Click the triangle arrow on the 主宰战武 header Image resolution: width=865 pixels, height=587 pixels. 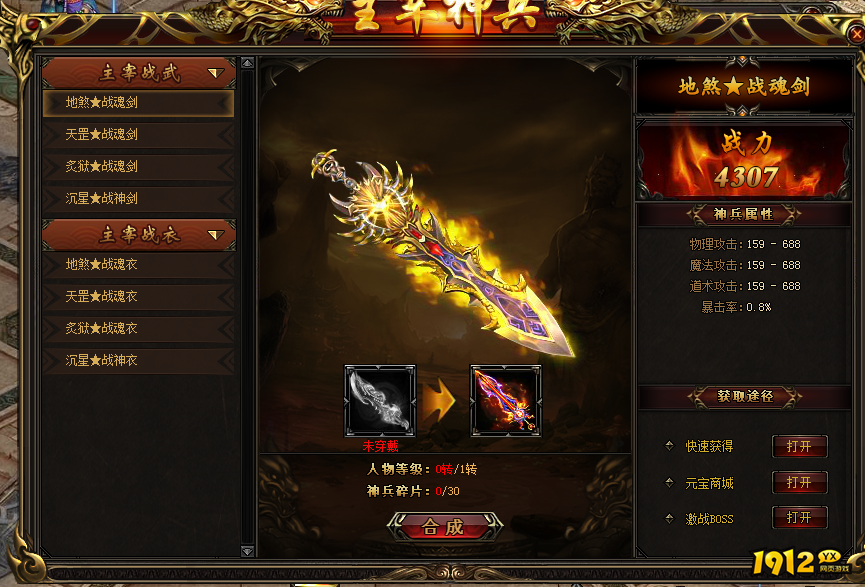click(x=215, y=73)
